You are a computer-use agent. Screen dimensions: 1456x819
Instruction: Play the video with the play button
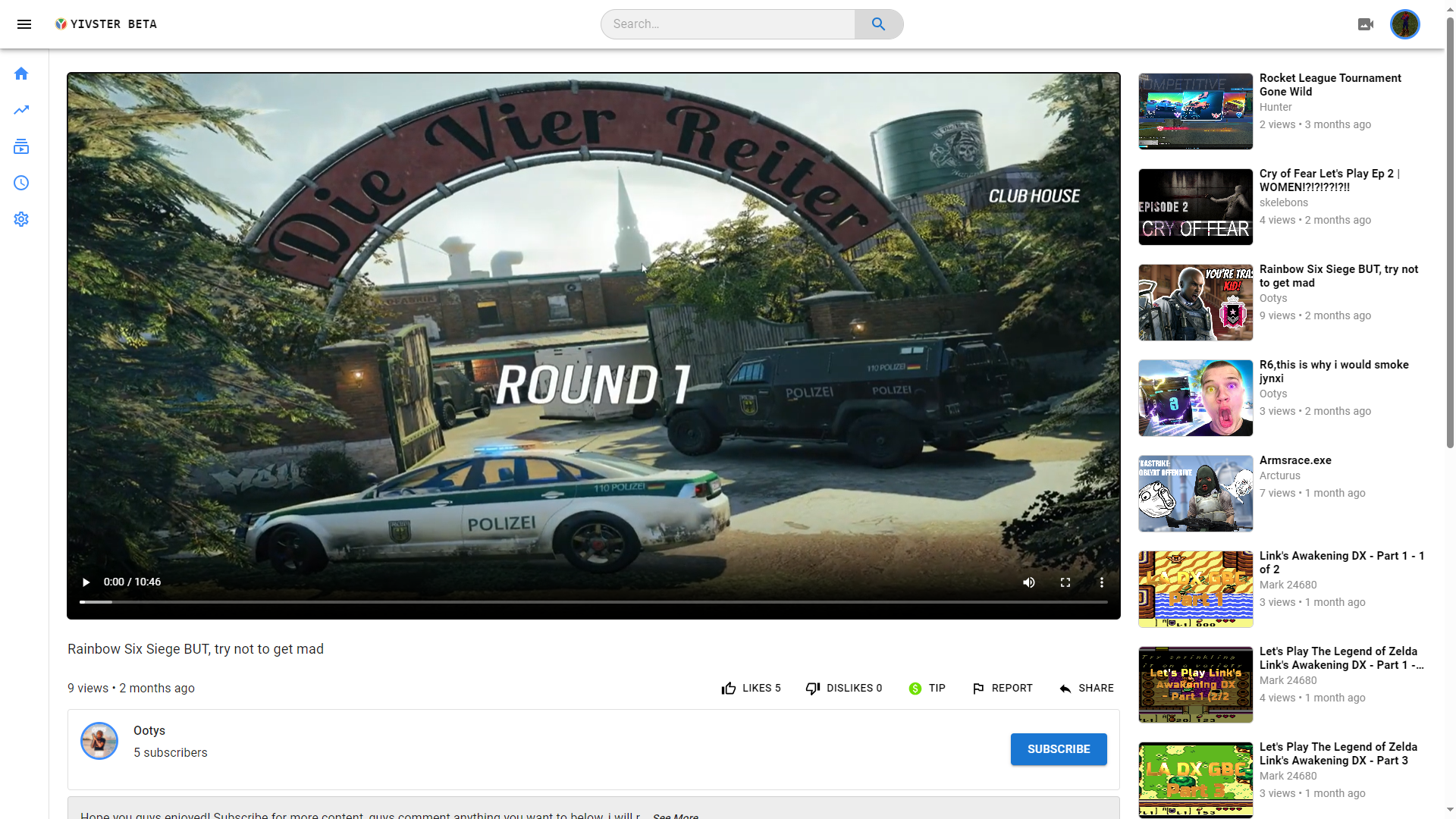click(x=86, y=582)
